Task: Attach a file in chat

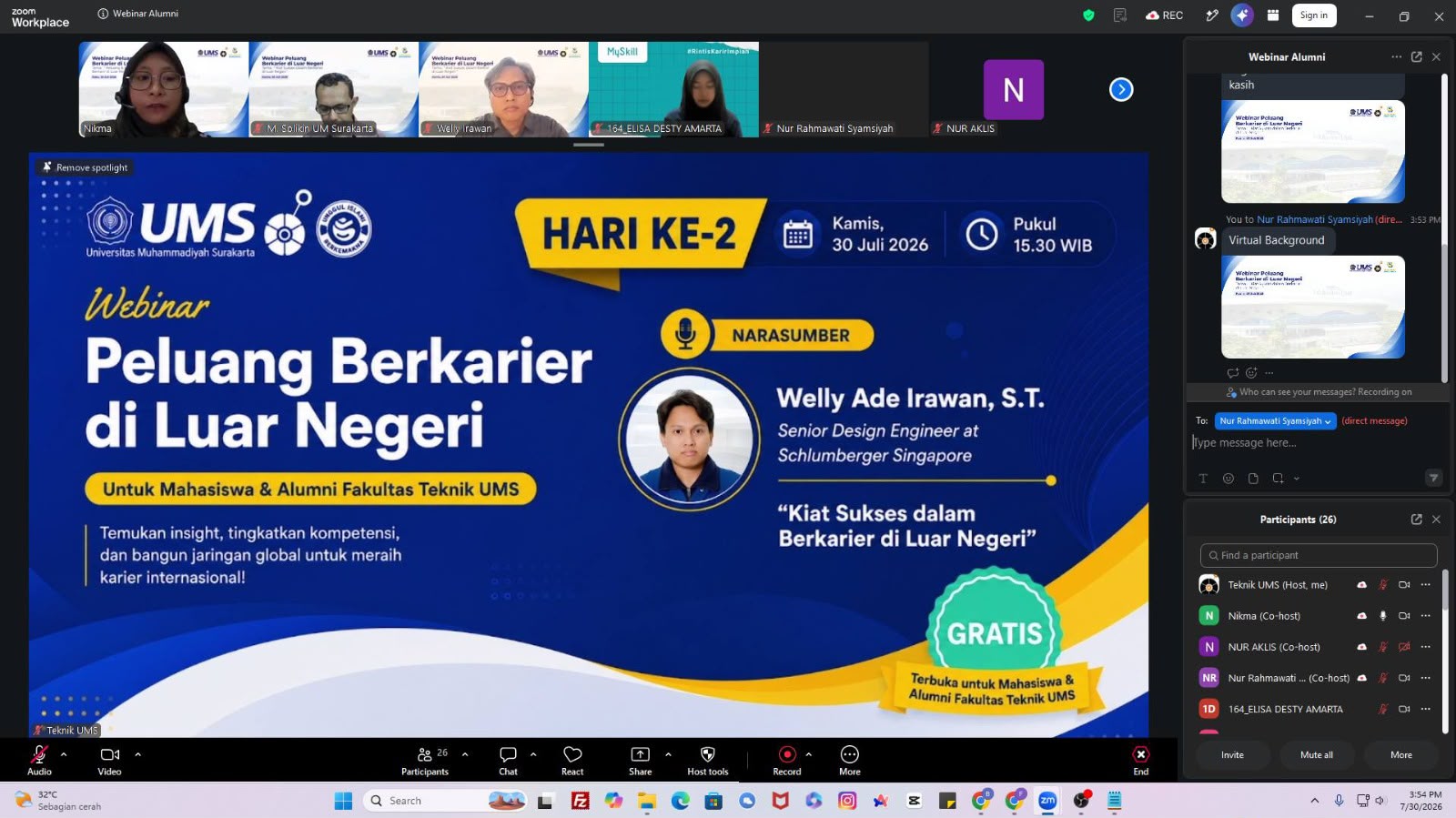Action: [1253, 479]
